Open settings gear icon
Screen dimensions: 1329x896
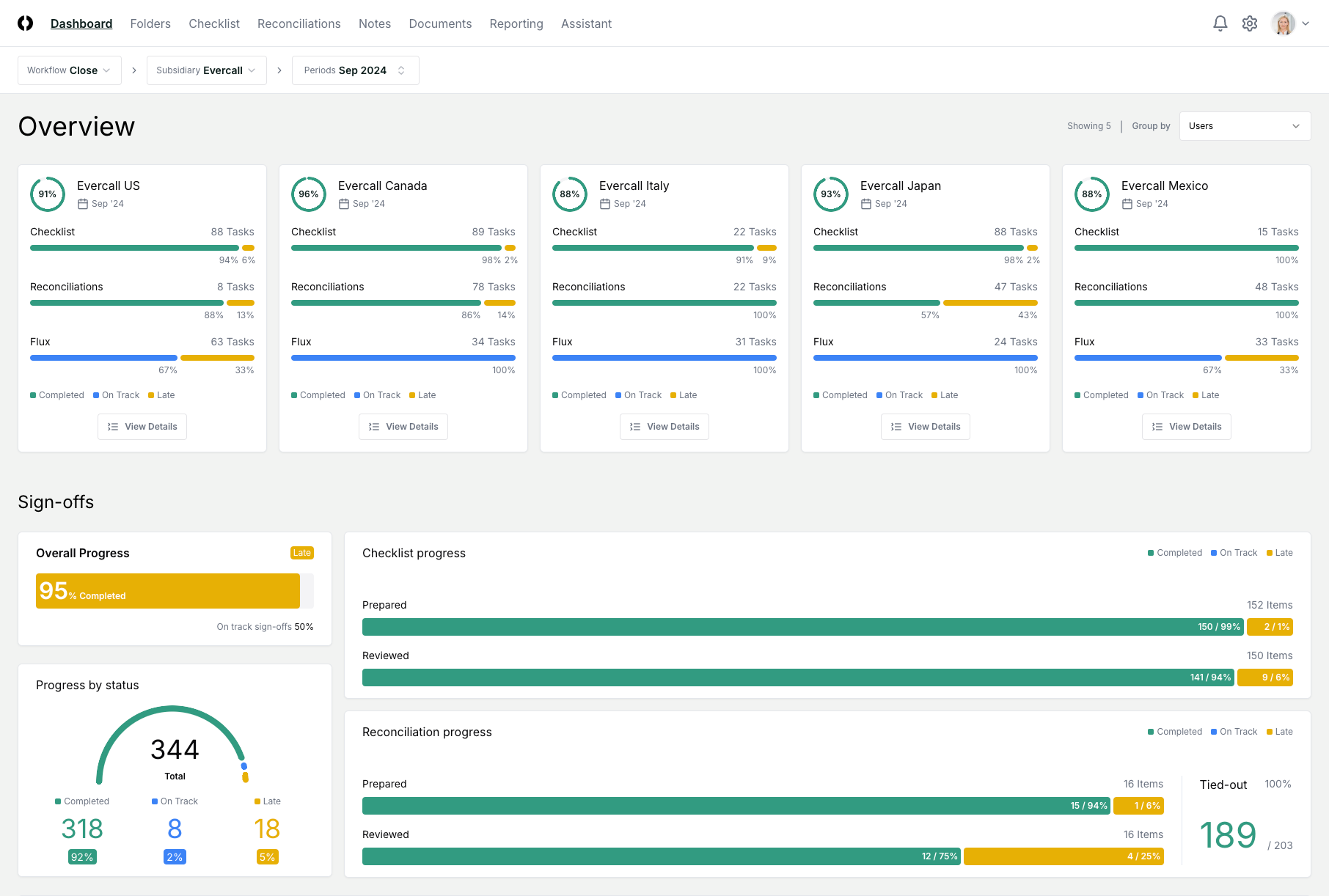coord(1250,23)
